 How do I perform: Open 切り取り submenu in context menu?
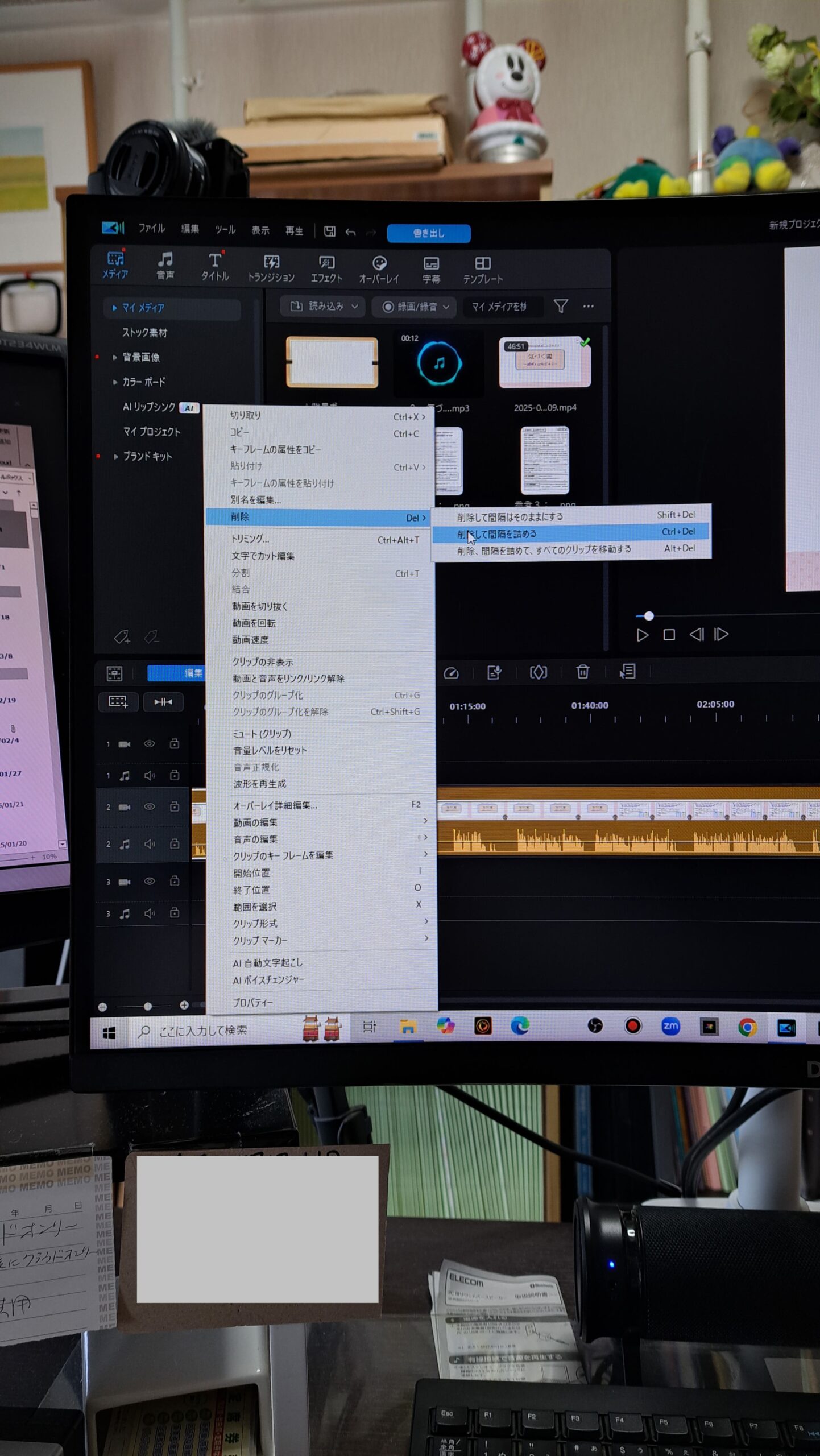tap(320, 416)
